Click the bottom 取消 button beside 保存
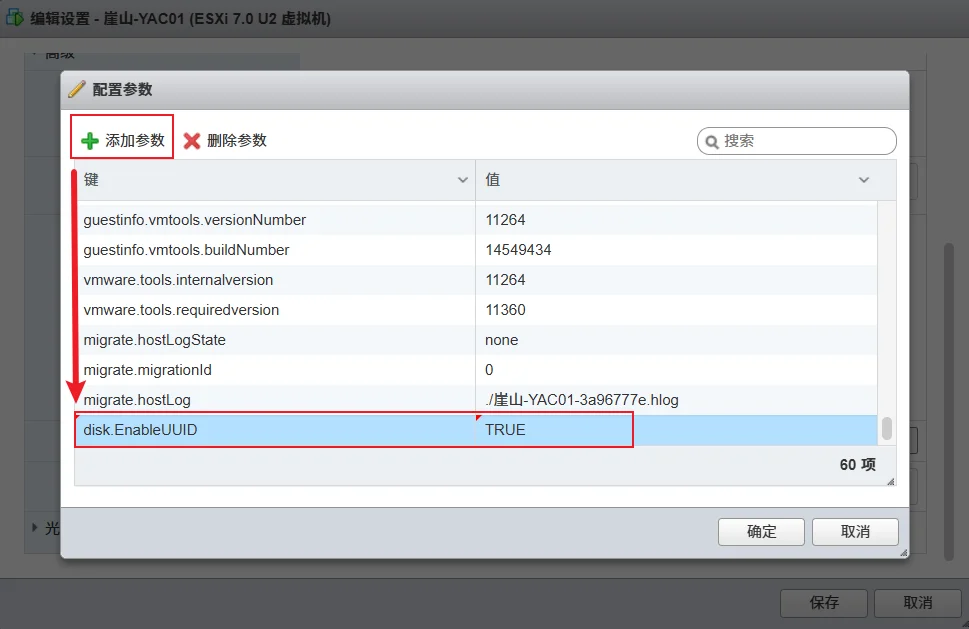 (917, 603)
